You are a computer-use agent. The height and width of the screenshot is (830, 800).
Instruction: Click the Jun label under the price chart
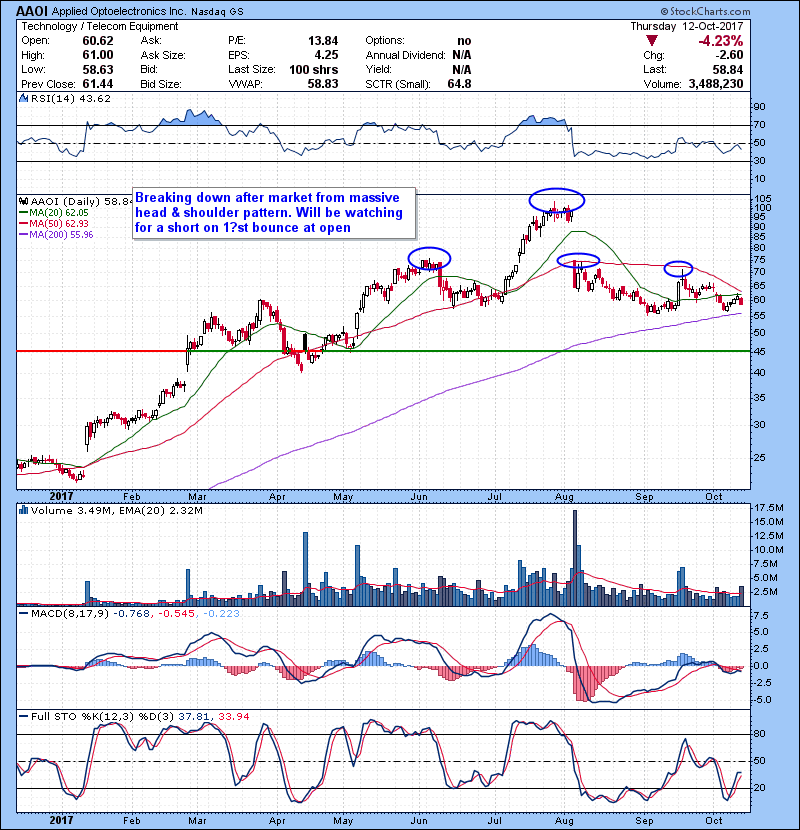click(x=419, y=497)
